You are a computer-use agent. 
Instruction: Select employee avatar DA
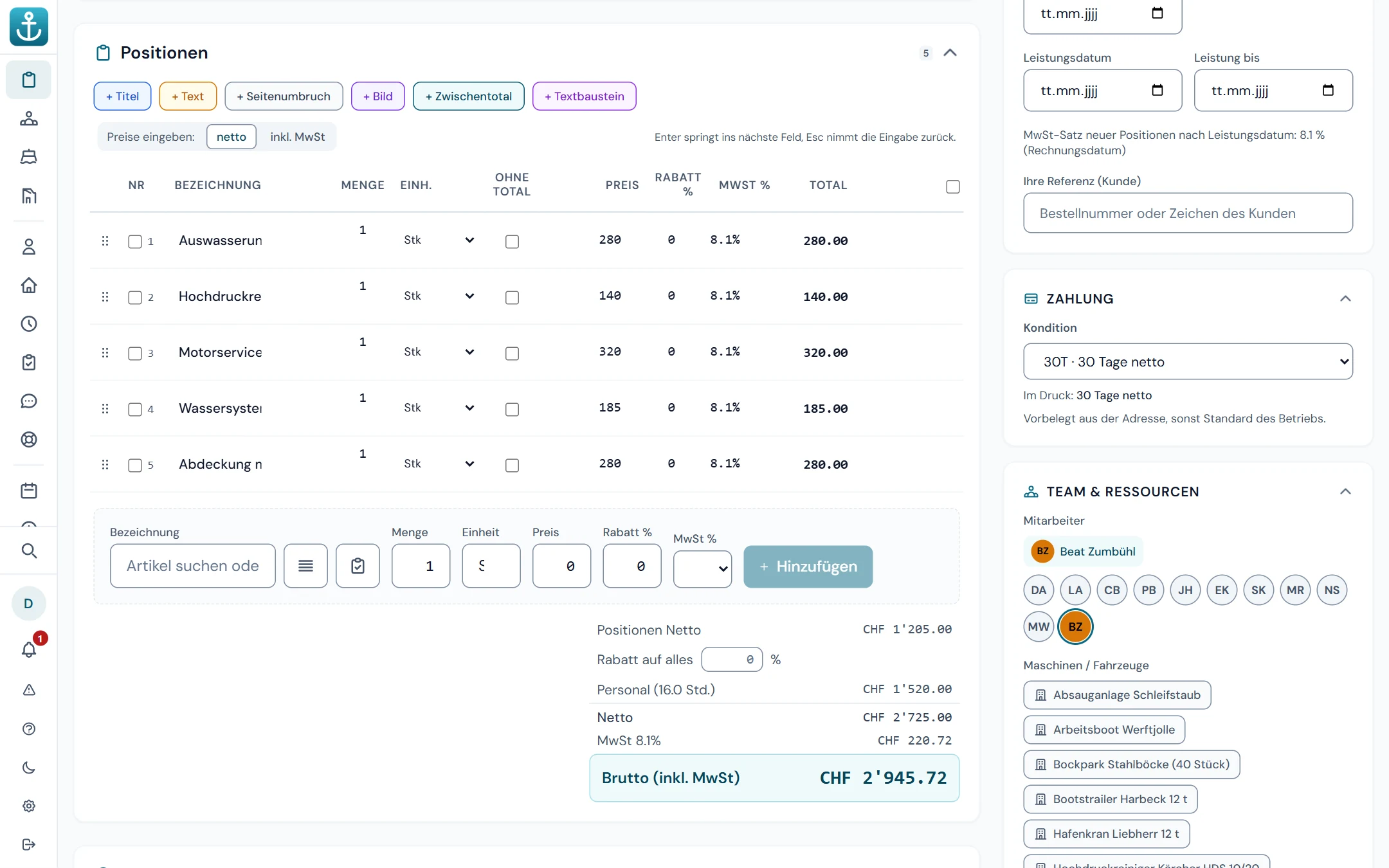(1039, 590)
